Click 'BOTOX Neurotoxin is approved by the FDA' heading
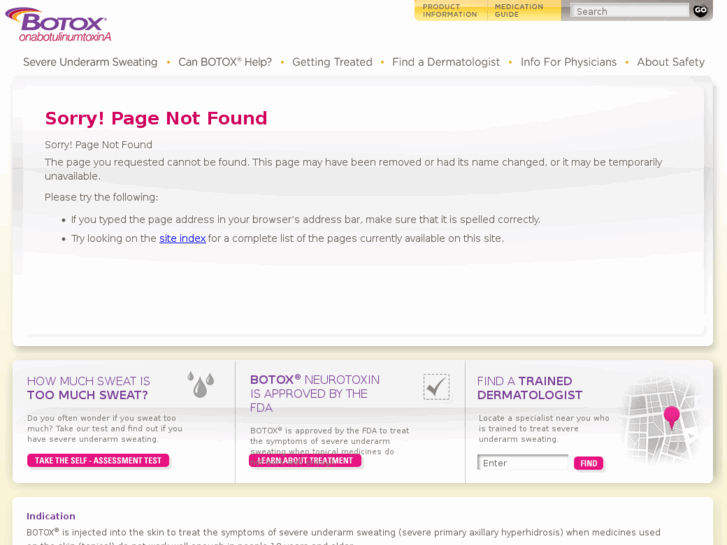Screen dimensions: 727x545 click(315, 394)
